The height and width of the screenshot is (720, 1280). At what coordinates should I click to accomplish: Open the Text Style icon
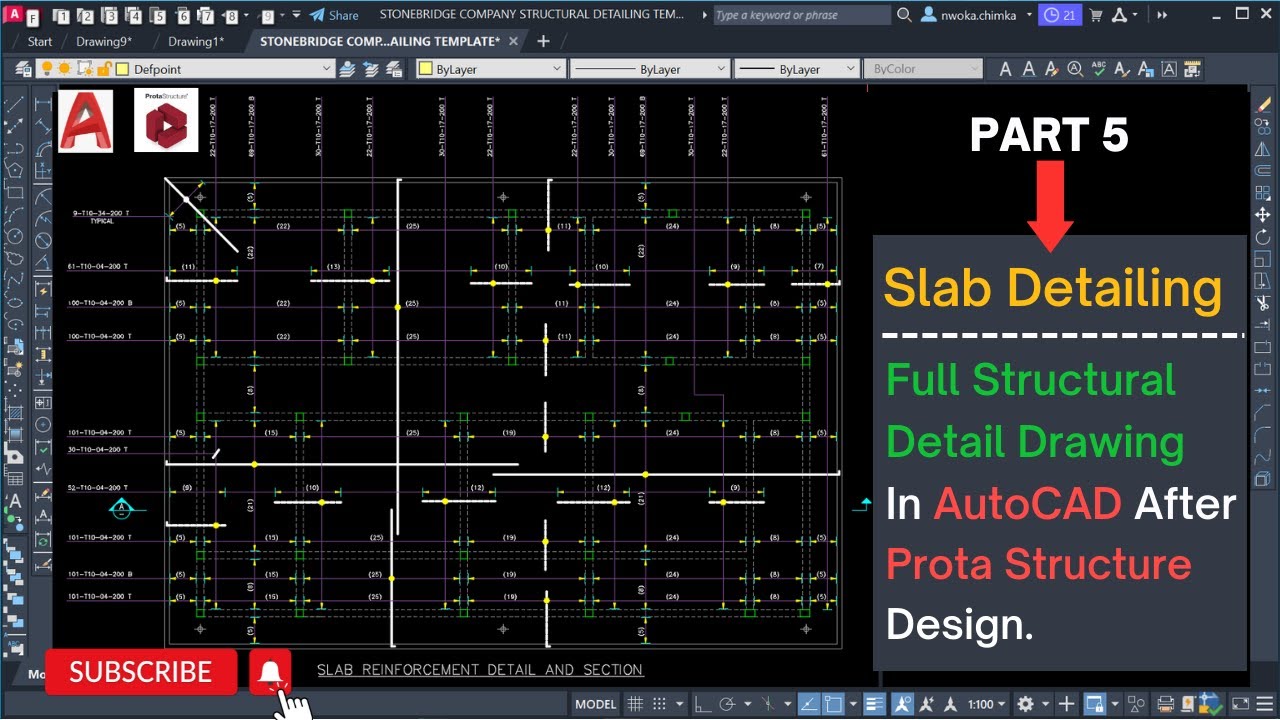(x=1121, y=69)
